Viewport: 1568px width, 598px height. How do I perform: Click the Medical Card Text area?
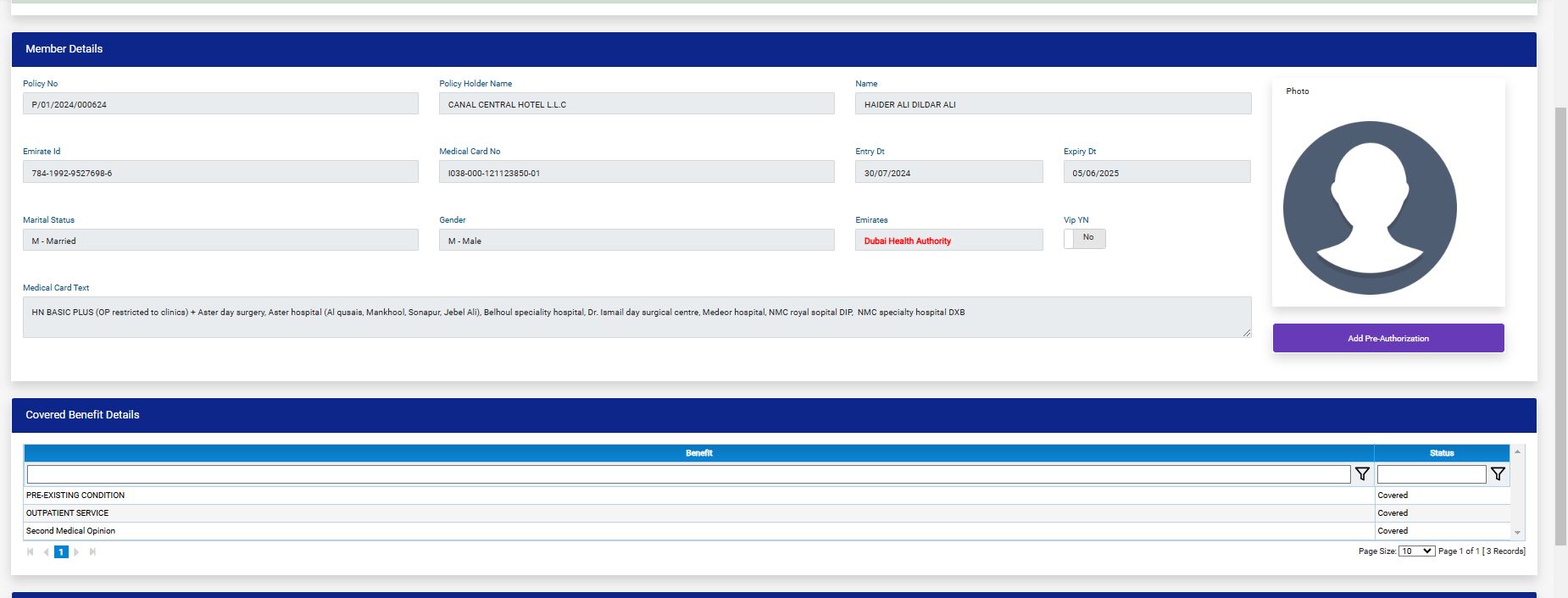[x=637, y=317]
